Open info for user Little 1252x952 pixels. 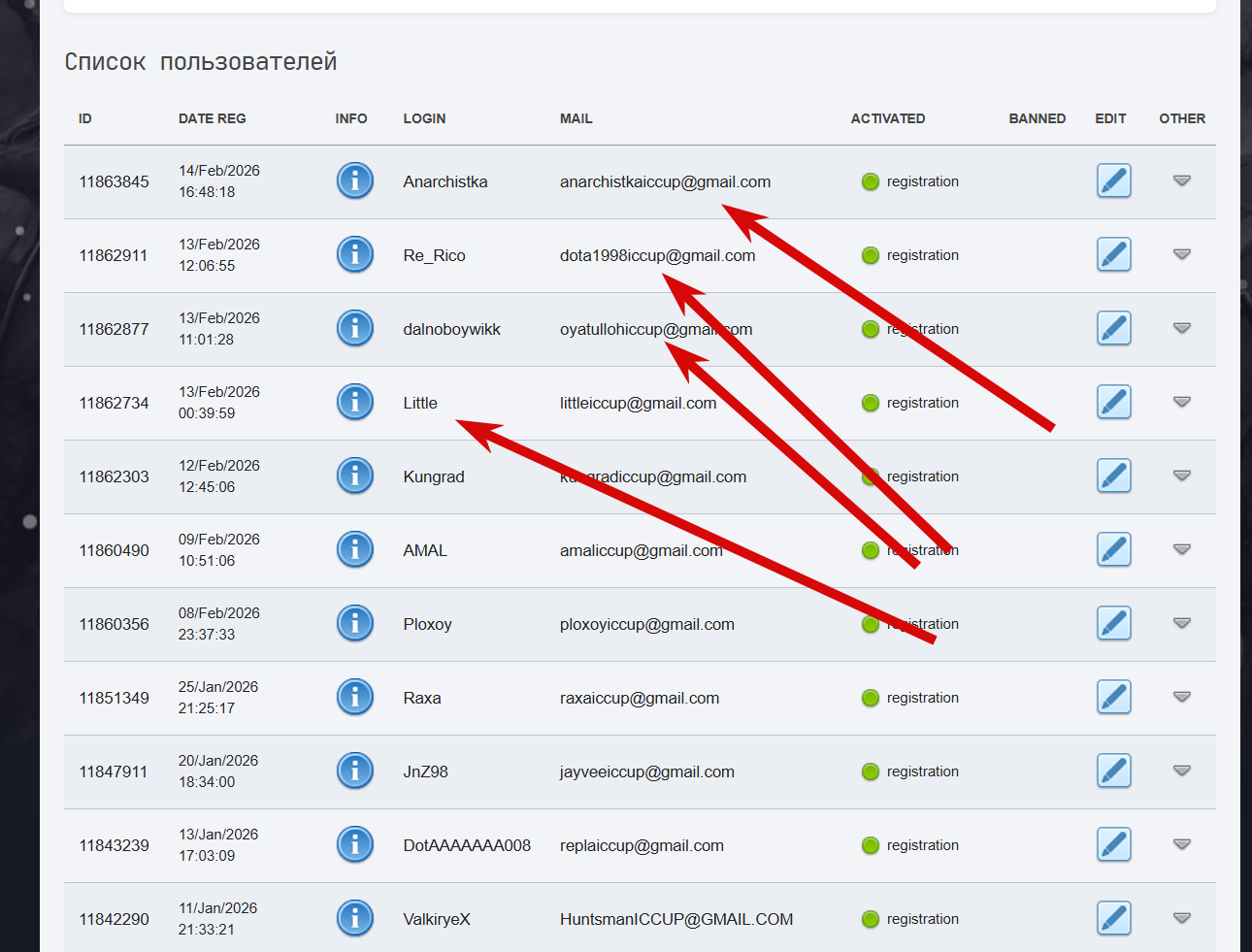[355, 402]
